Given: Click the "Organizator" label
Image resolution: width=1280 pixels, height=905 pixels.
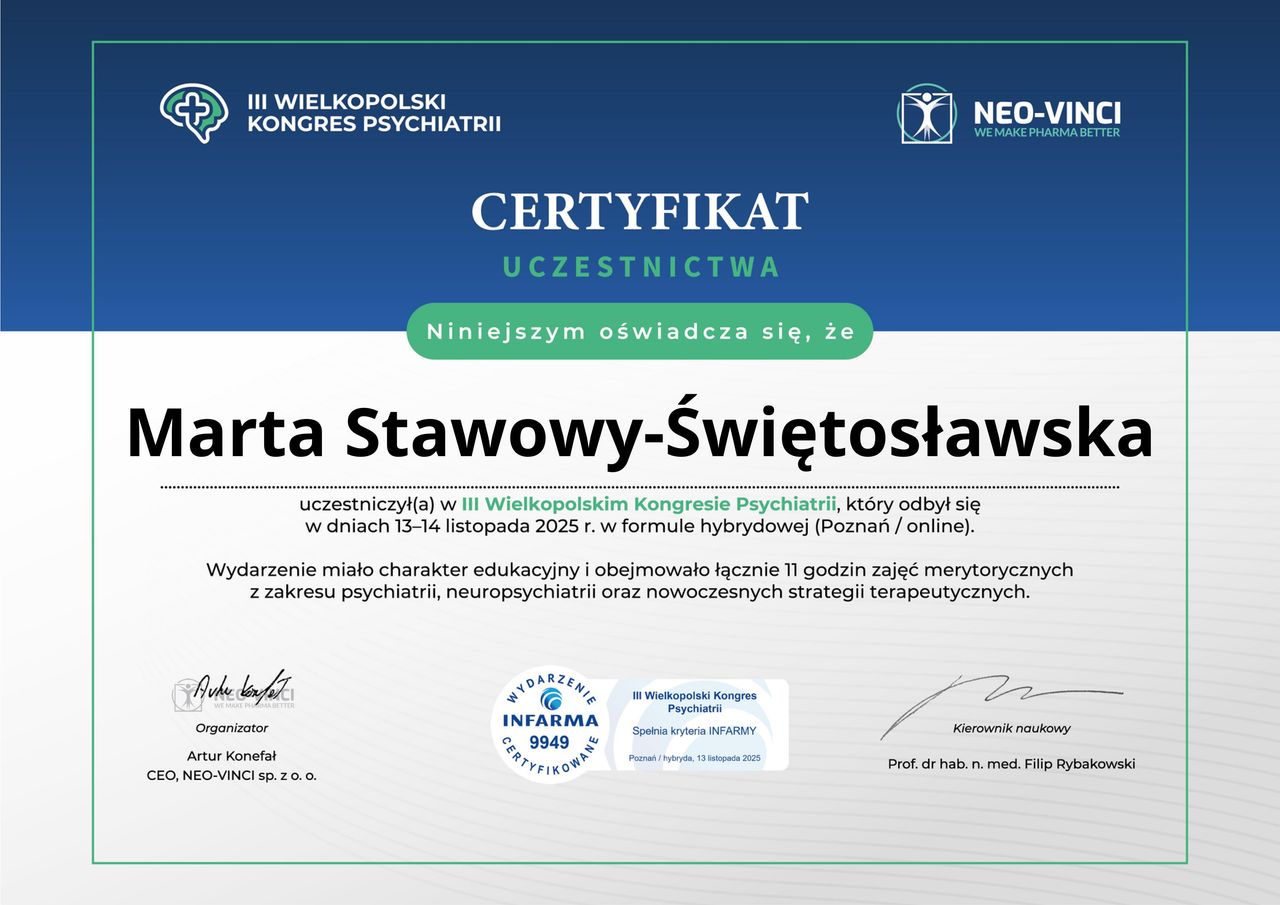Looking at the screenshot, I should pos(232,728).
